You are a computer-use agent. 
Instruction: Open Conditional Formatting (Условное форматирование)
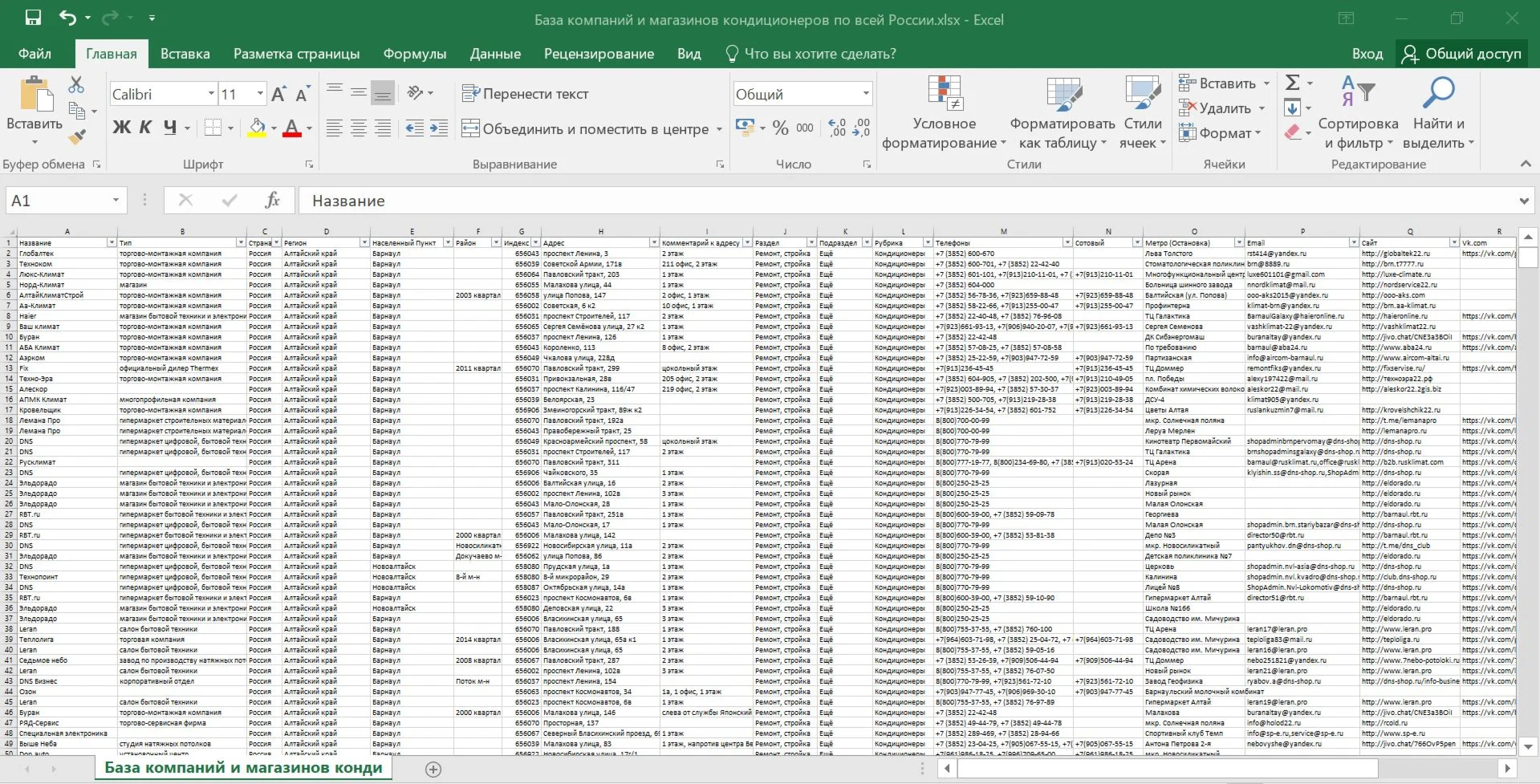[x=944, y=114]
